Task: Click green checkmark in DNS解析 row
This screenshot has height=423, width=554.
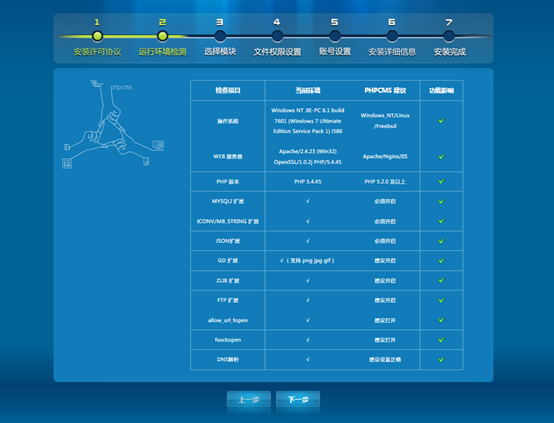Action: [x=441, y=359]
